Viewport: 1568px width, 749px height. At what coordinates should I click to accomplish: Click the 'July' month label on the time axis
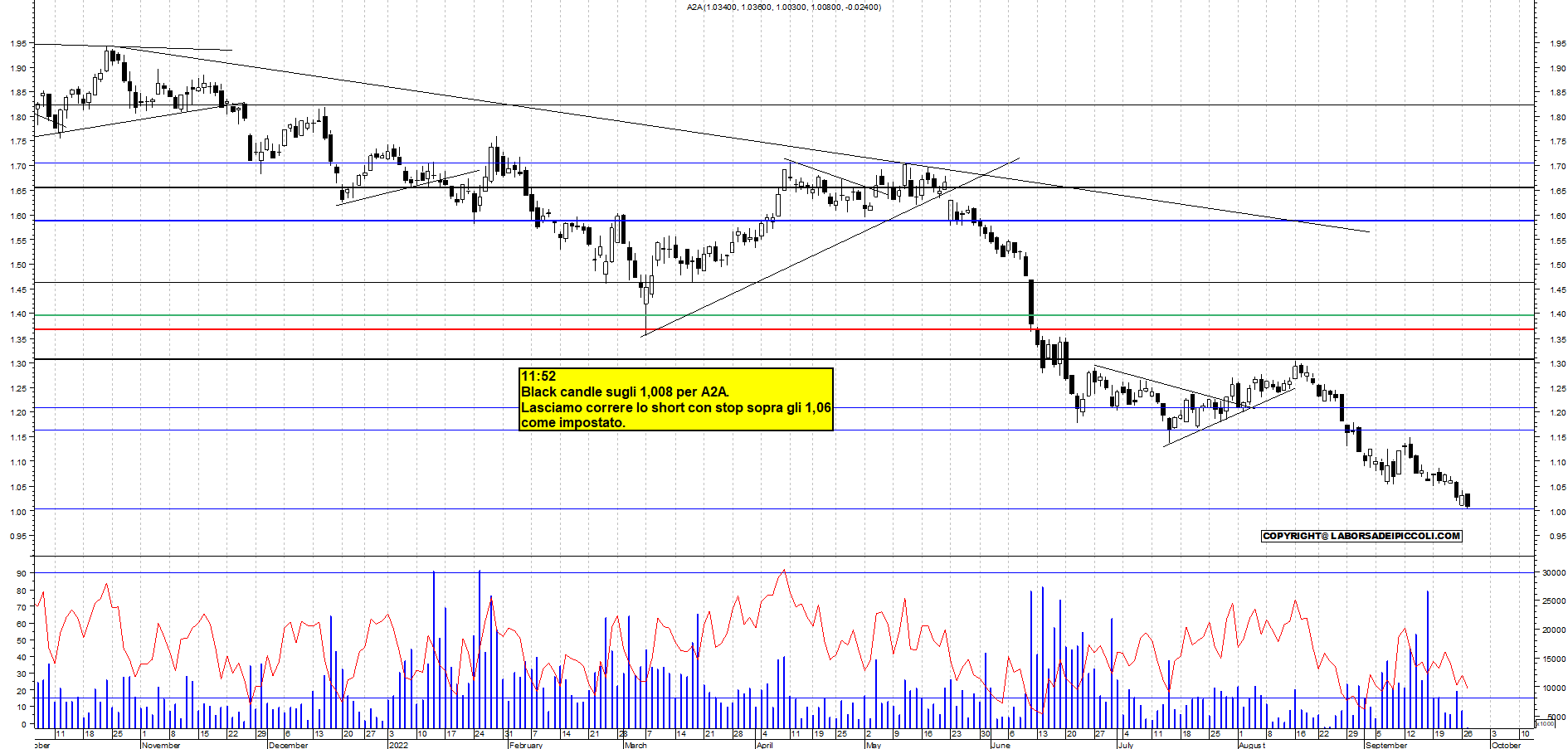tap(1125, 745)
